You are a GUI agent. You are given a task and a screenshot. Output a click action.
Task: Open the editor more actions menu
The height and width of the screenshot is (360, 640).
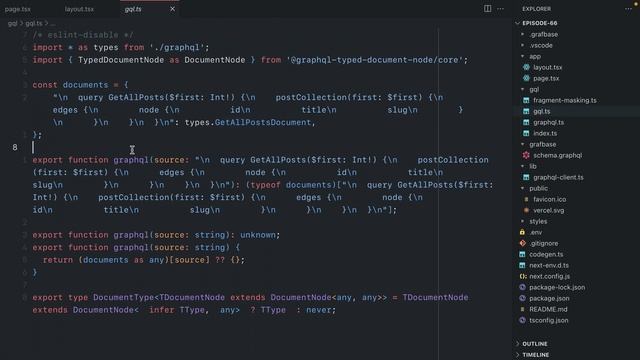500,9
